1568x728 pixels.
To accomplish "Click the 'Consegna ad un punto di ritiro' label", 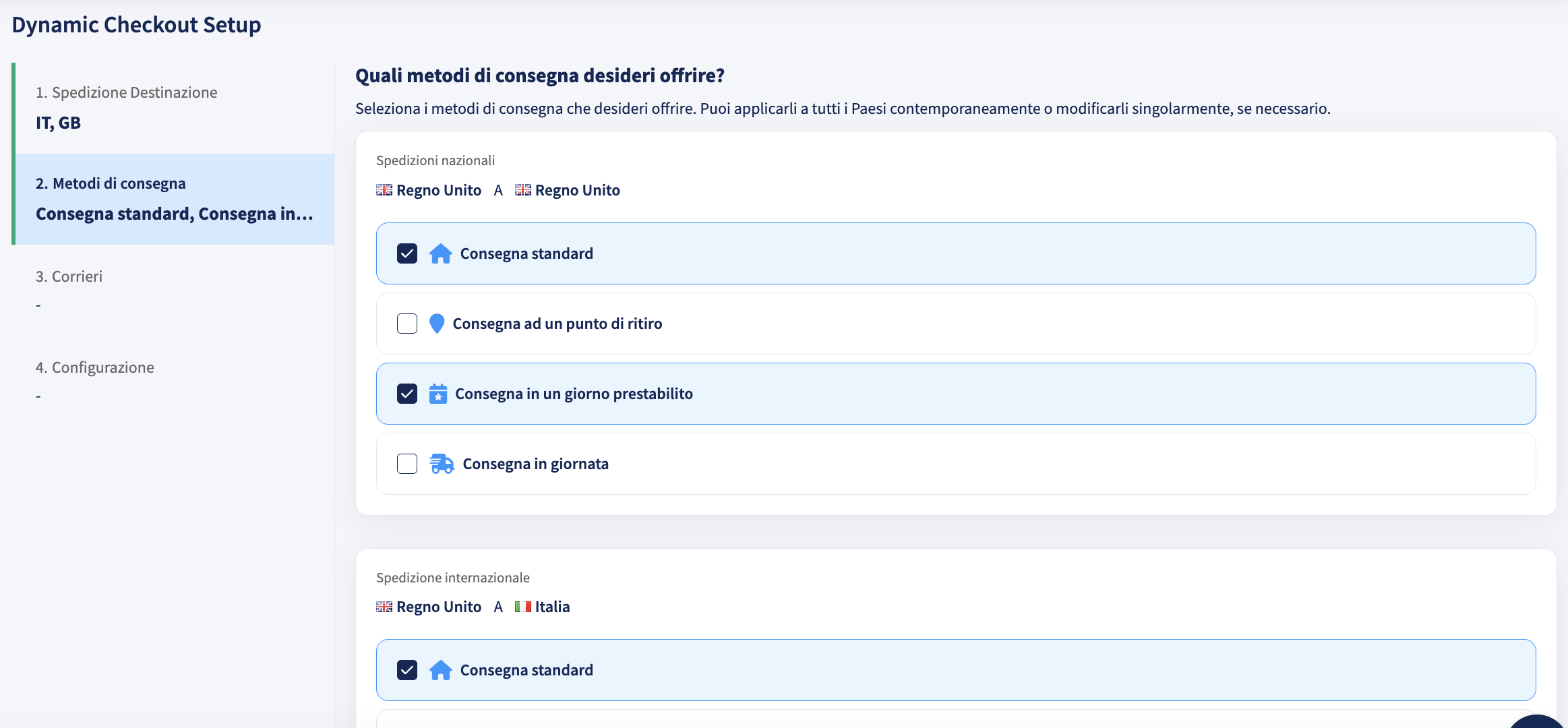I will coord(557,324).
